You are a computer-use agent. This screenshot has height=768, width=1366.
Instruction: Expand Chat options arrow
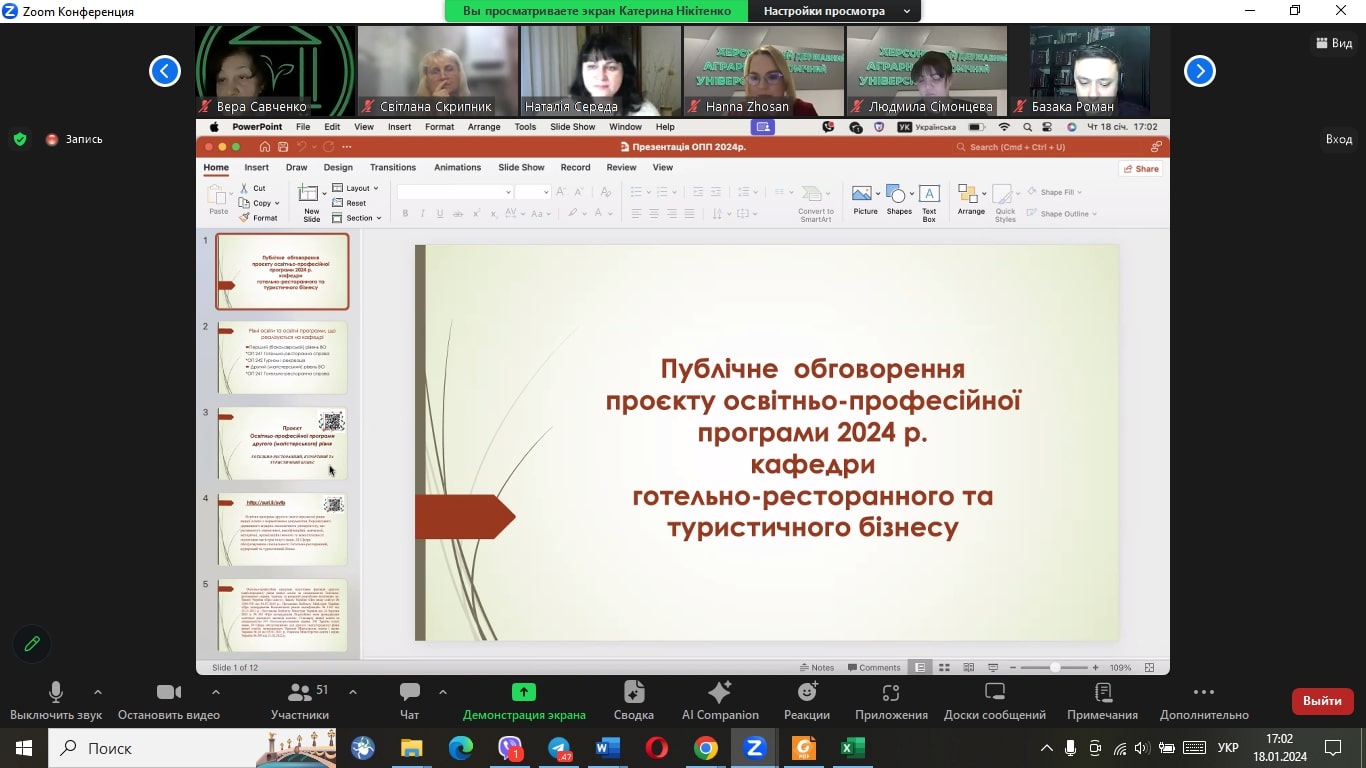[x=442, y=691]
